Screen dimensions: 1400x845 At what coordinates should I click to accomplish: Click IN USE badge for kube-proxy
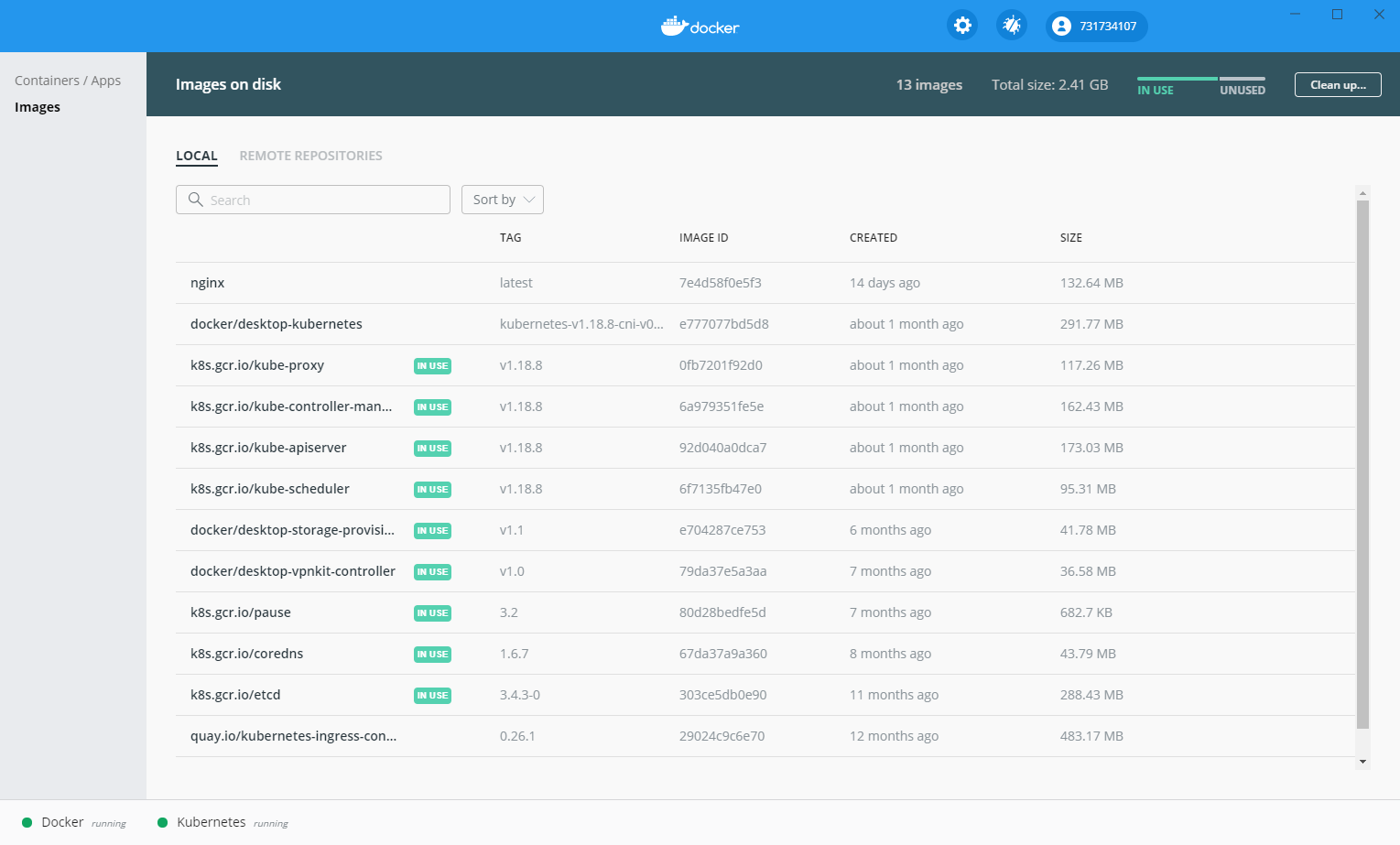click(432, 366)
